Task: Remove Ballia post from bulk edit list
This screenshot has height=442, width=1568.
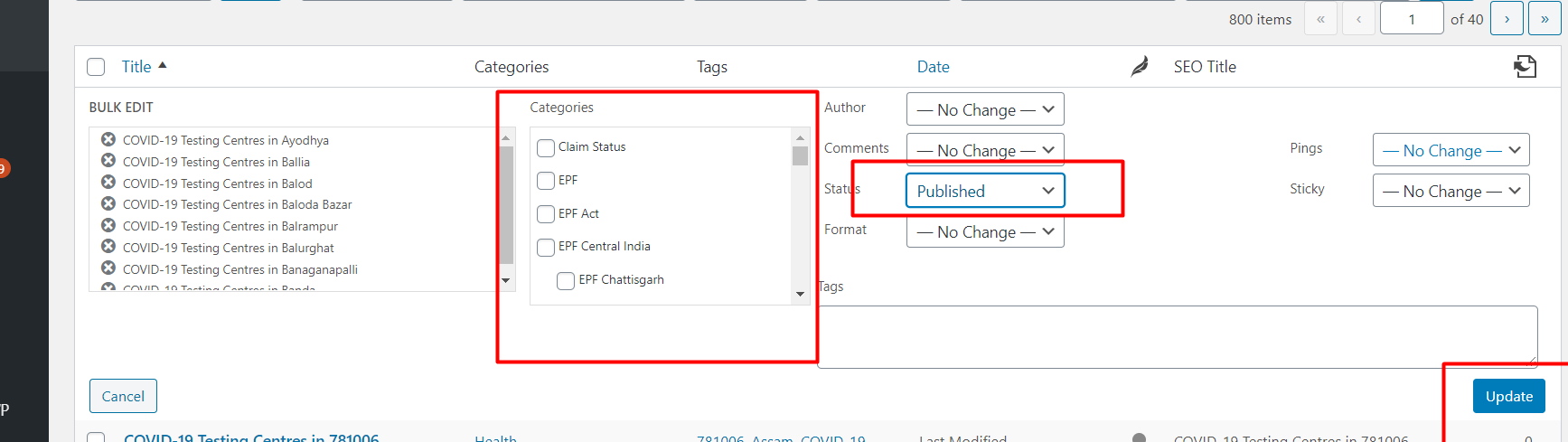Action: [108, 161]
